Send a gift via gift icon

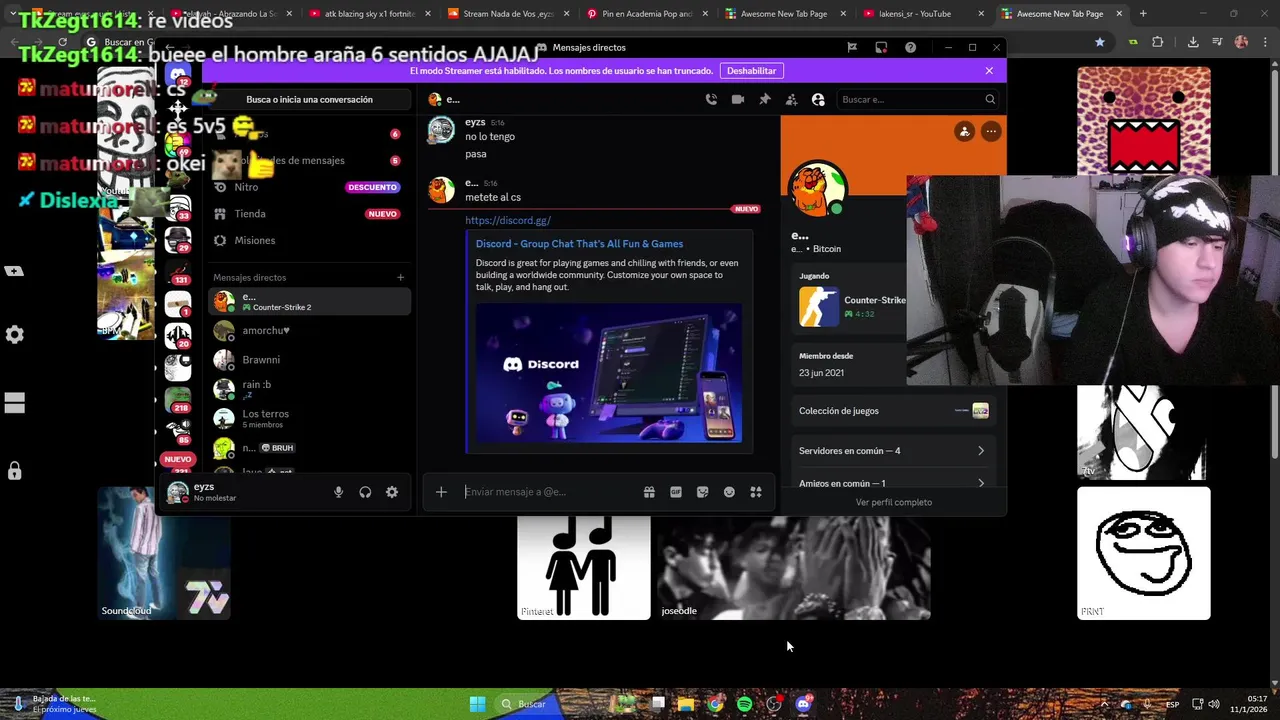pyautogui.click(x=649, y=492)
